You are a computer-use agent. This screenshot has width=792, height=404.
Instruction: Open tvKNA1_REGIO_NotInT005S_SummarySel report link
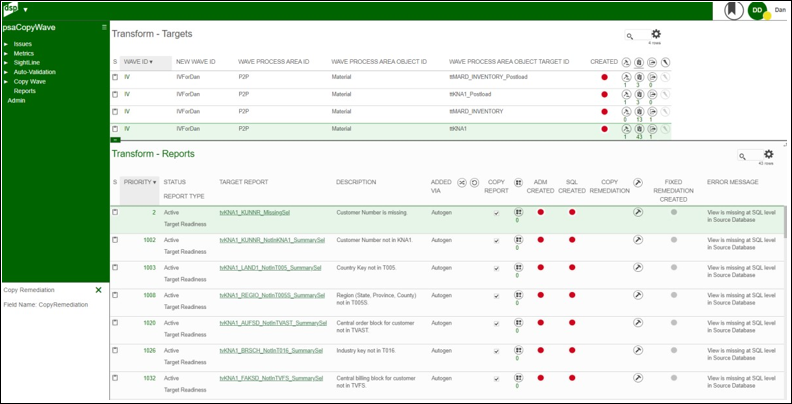click(x=272, y=295)
